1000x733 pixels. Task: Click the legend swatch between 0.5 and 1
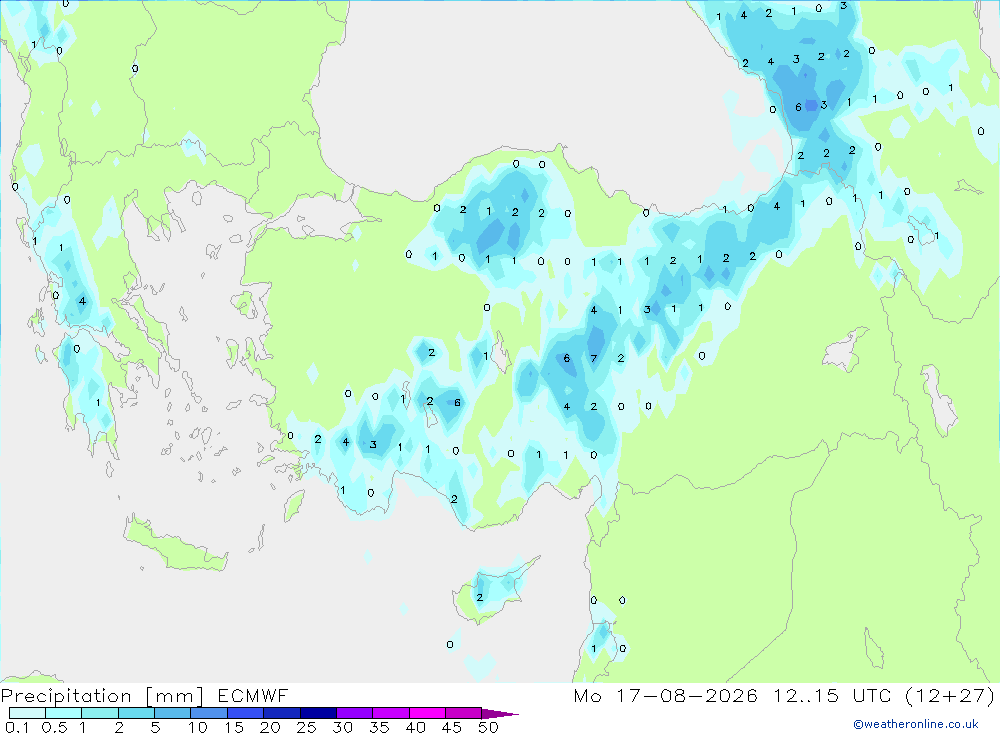coord(63,713)
